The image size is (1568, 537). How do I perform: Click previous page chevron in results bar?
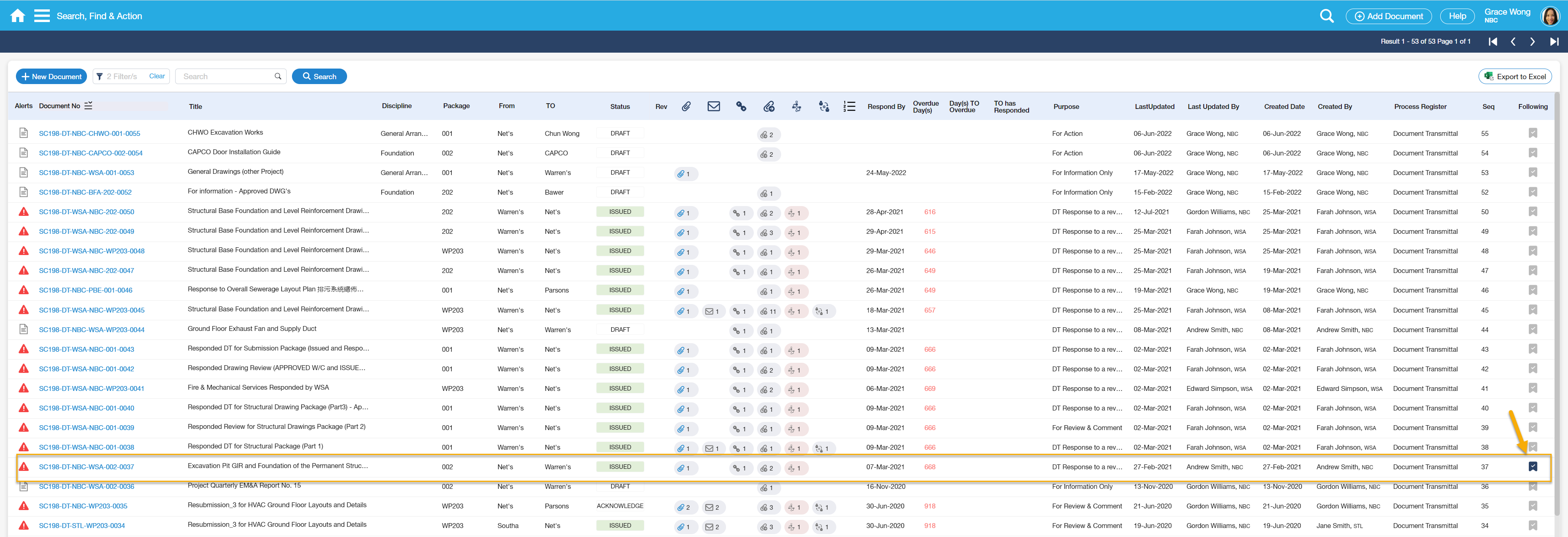click(x=1512, y=41)
